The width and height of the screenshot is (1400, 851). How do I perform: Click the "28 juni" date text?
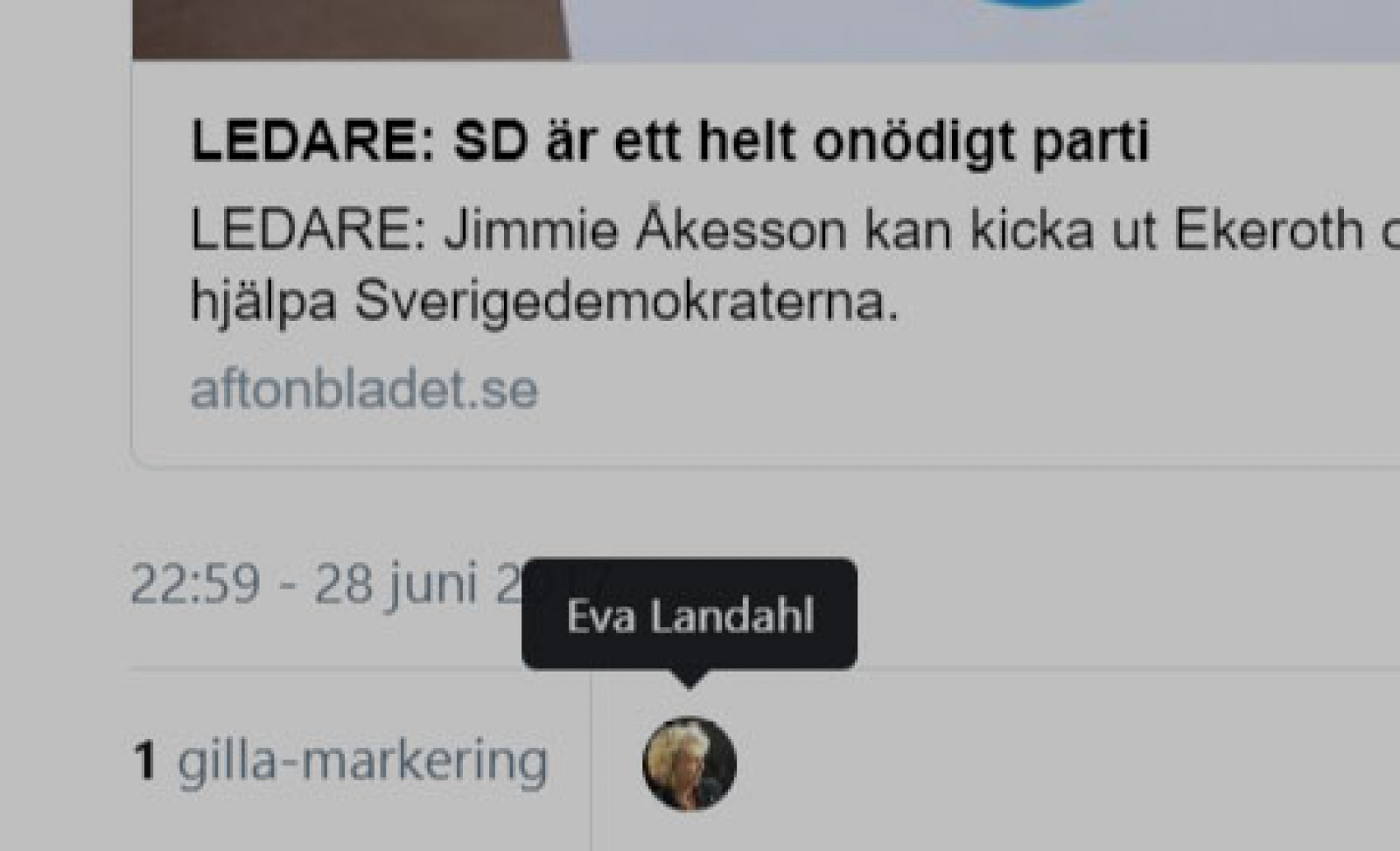click(395, 585)
